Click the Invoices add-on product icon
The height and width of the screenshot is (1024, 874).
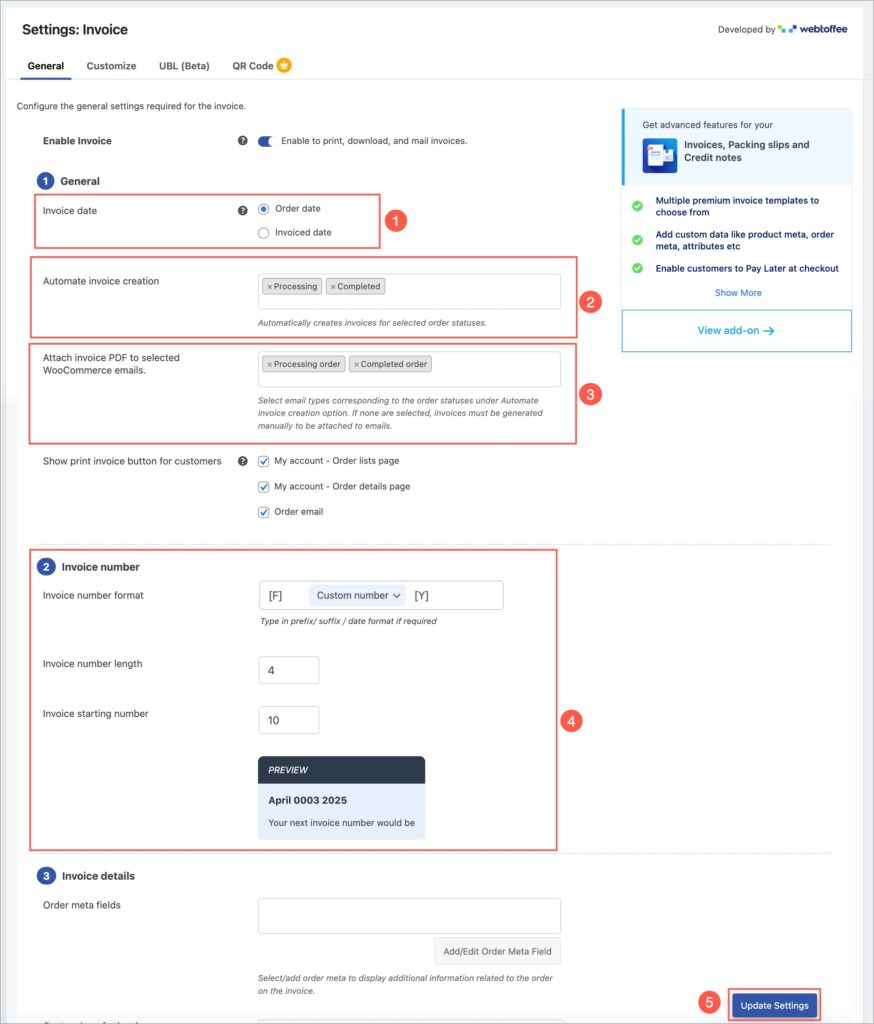[x=659, y=155]
